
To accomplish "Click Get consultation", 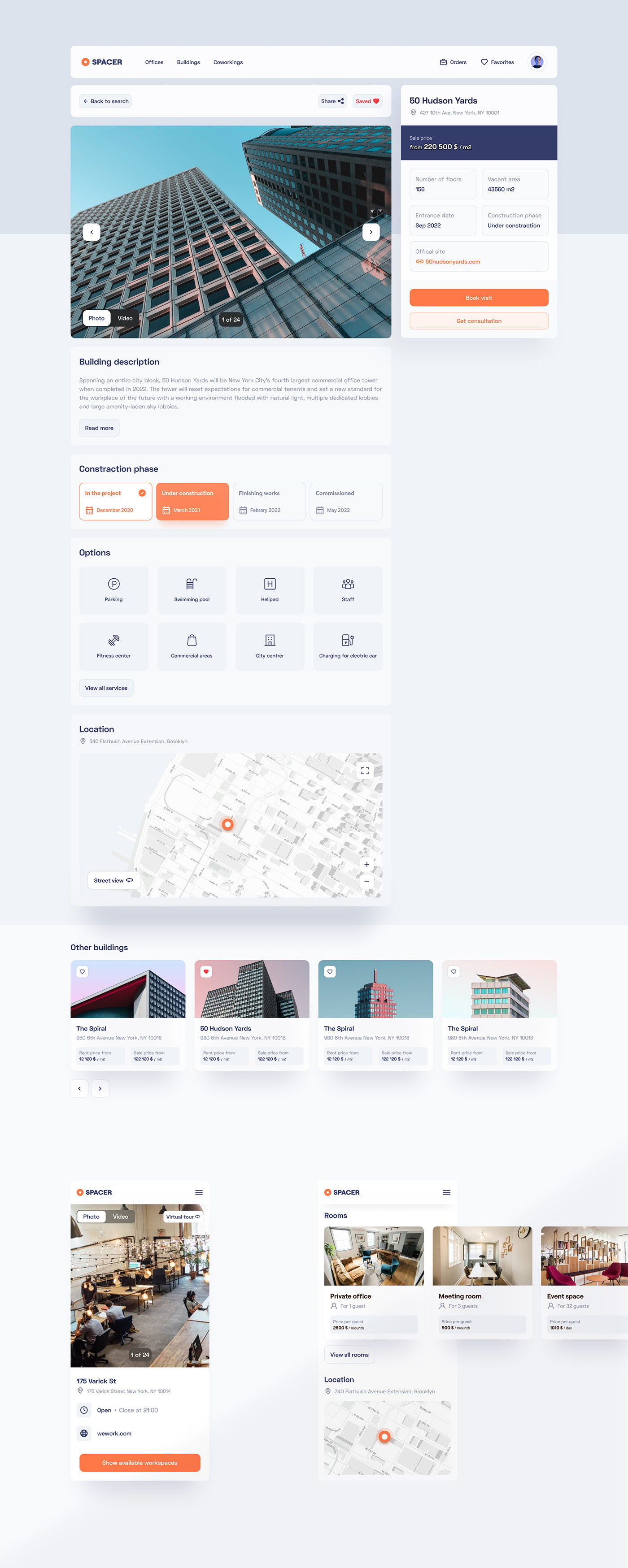I will click(x=479, y=321).
